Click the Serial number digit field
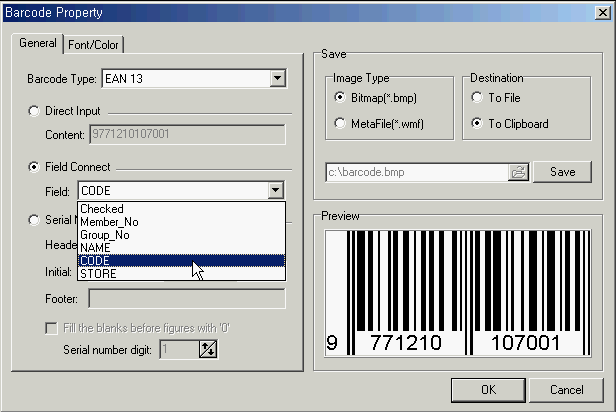 click(179, 349)
